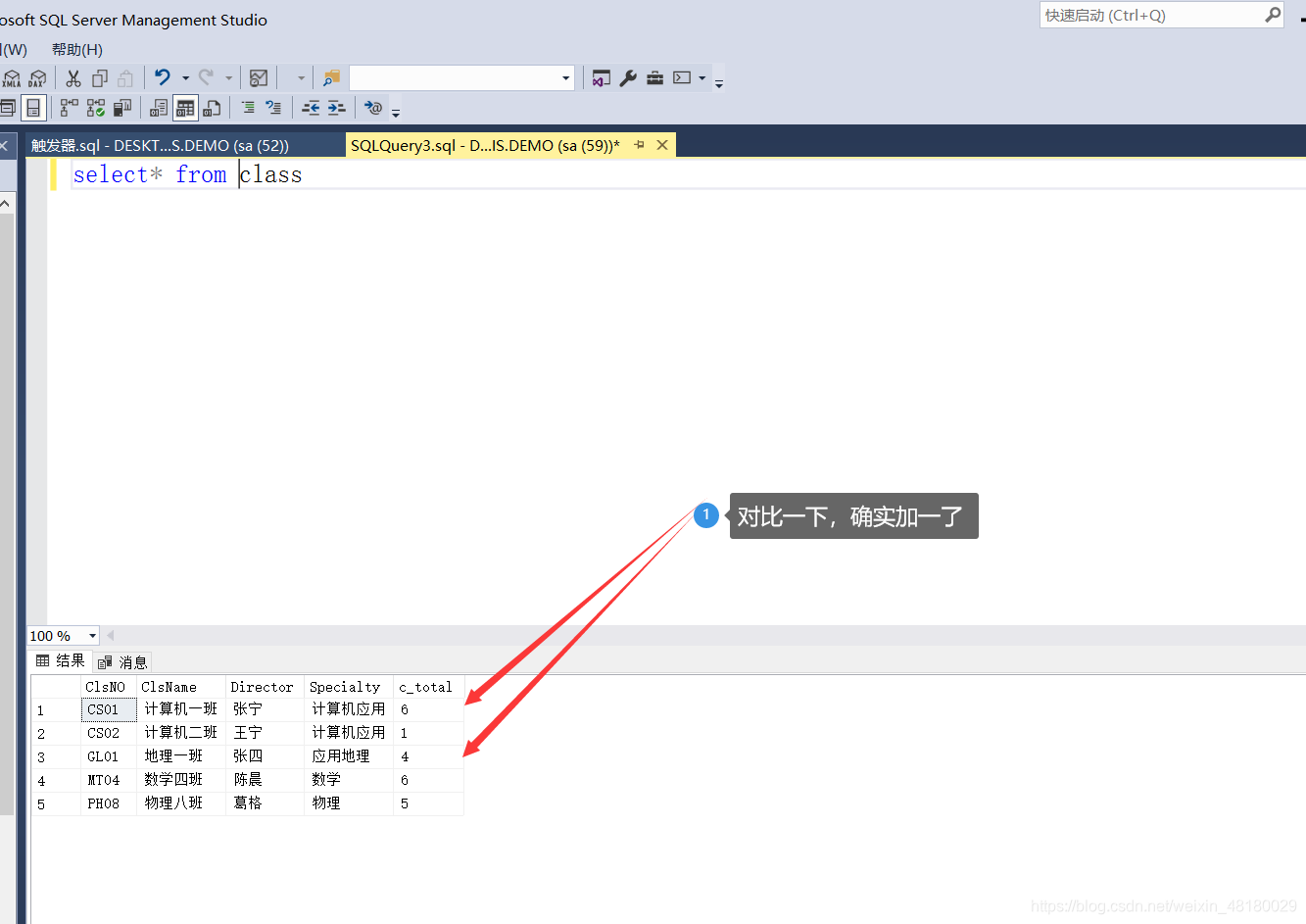This screenshot has height=924, width=1306.
Task: Increase line indent icon
Action: [336, 108]
